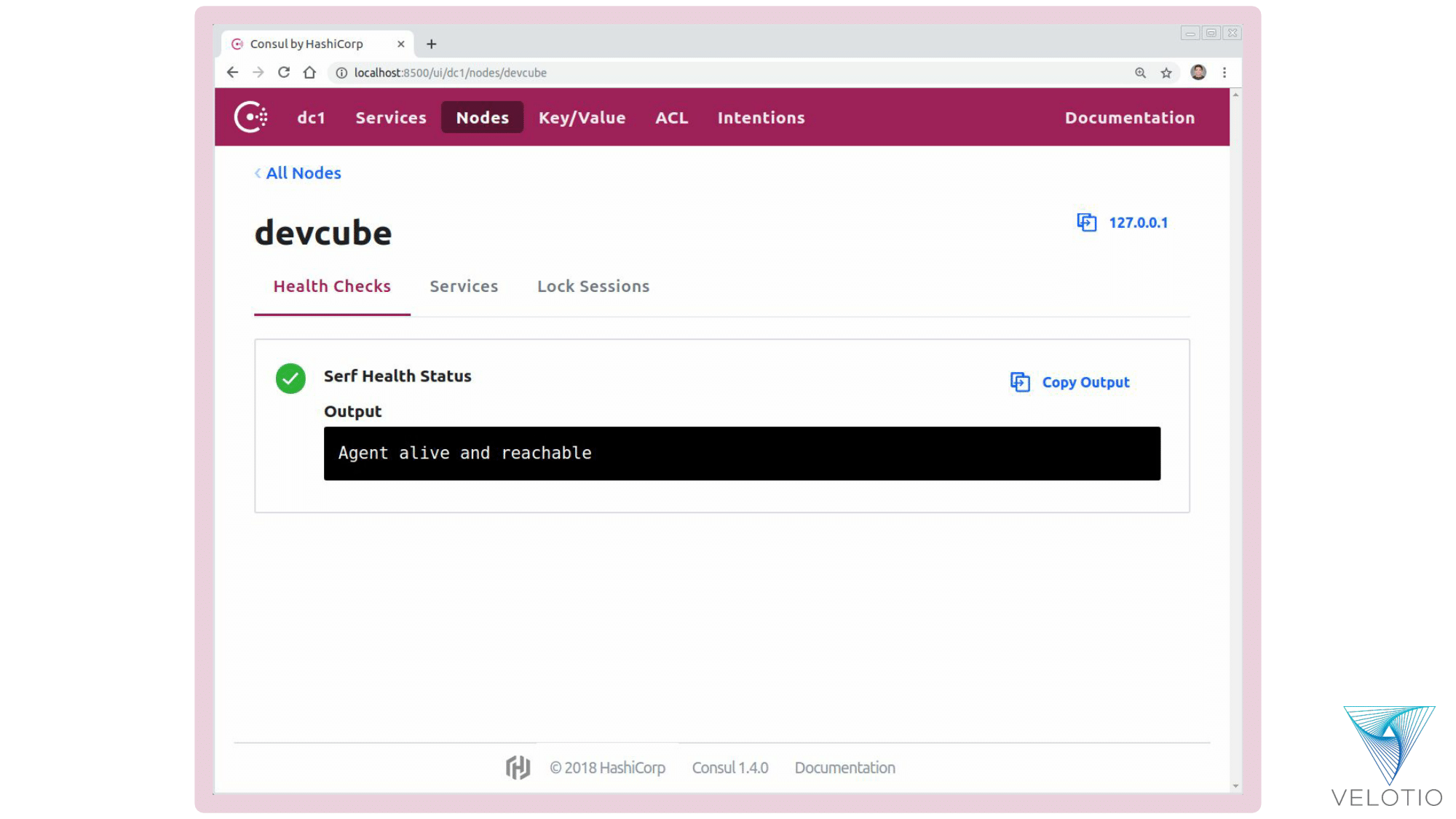The image size is (1456, 819).
Task: Click the browser profile avatar icon
Action: pos(1197,72)
